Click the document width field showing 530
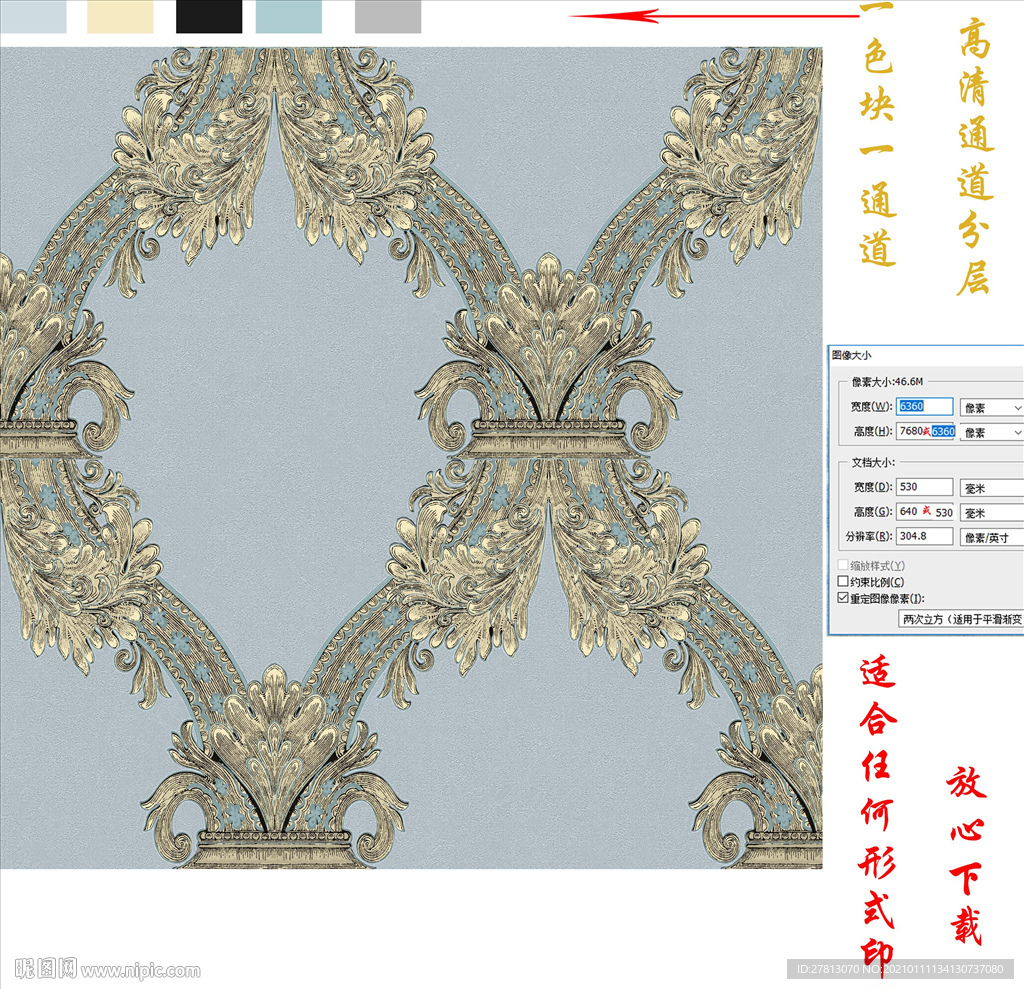 (x=924, y=487)
